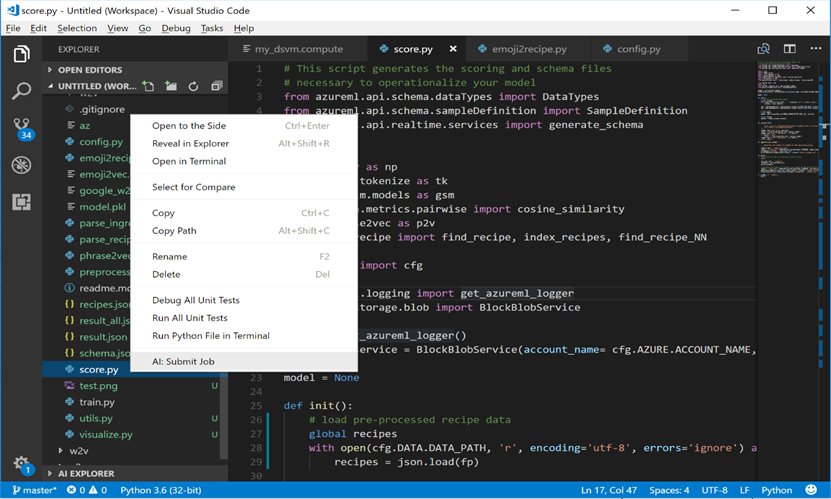Open the View menu
831x499 pixels.
tap(118, 28)
